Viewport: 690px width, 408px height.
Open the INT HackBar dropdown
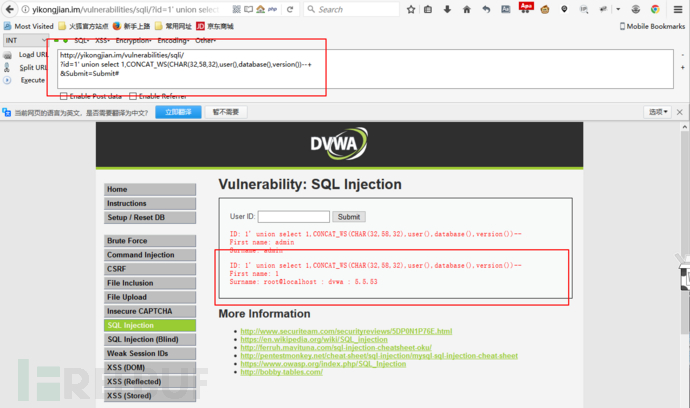(26, 40)
